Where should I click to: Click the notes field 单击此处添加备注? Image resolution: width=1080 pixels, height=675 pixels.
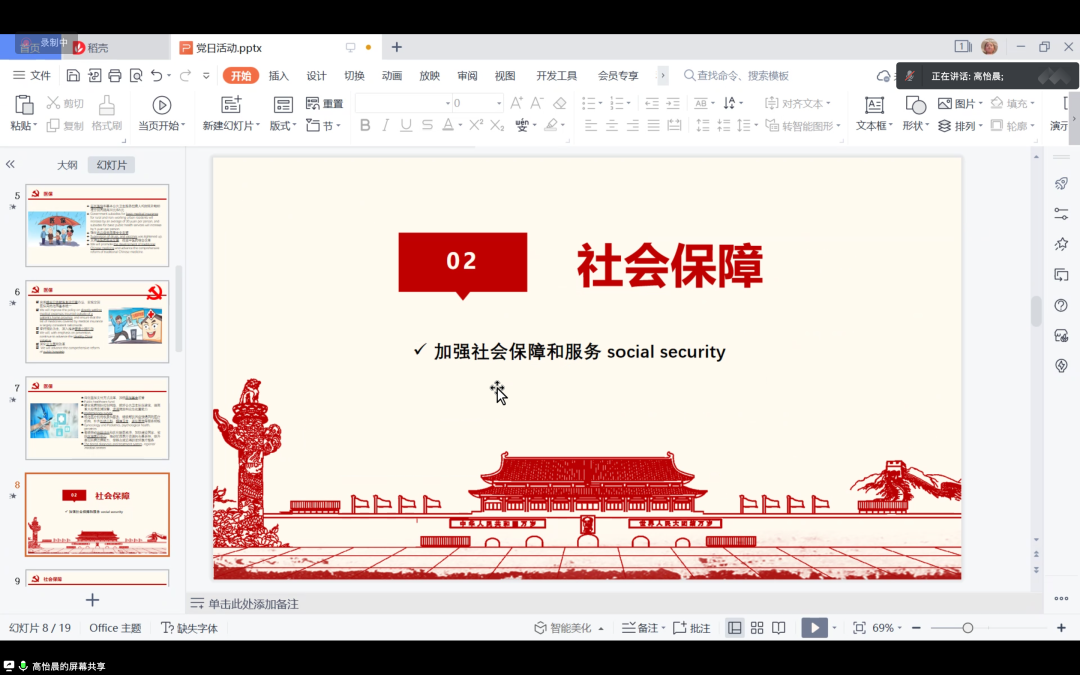point(253,604)
